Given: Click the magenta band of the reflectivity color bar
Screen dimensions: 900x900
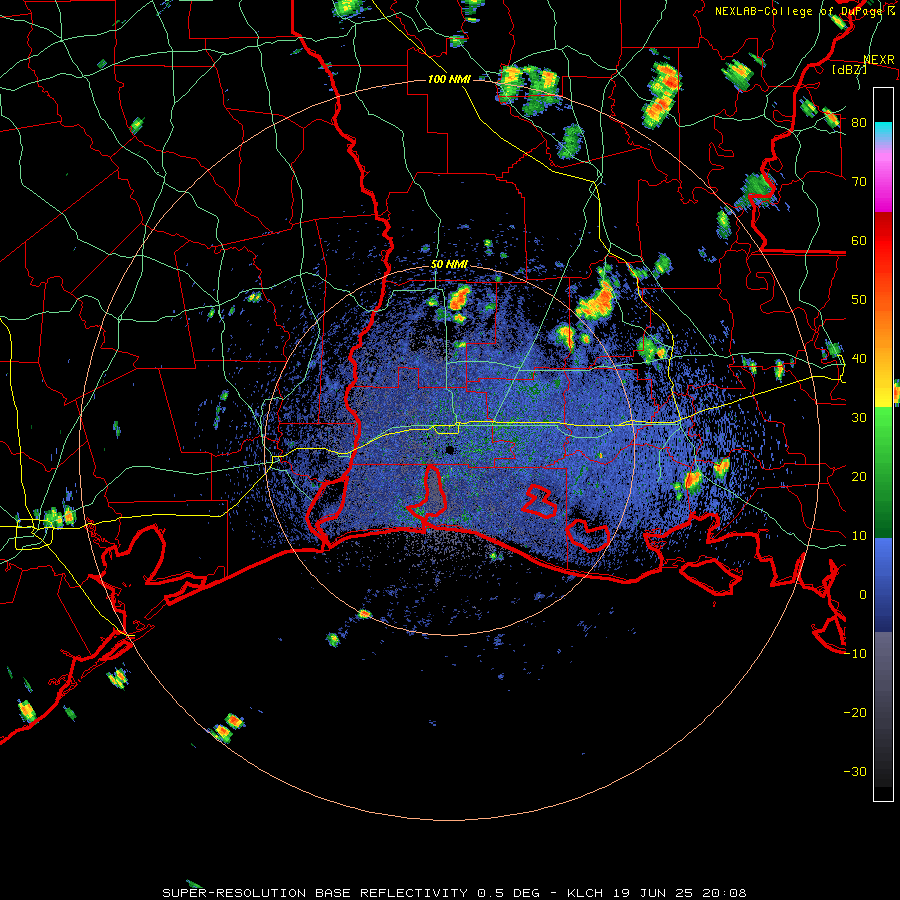Looking at the screenshot, I should pos(883,184).
